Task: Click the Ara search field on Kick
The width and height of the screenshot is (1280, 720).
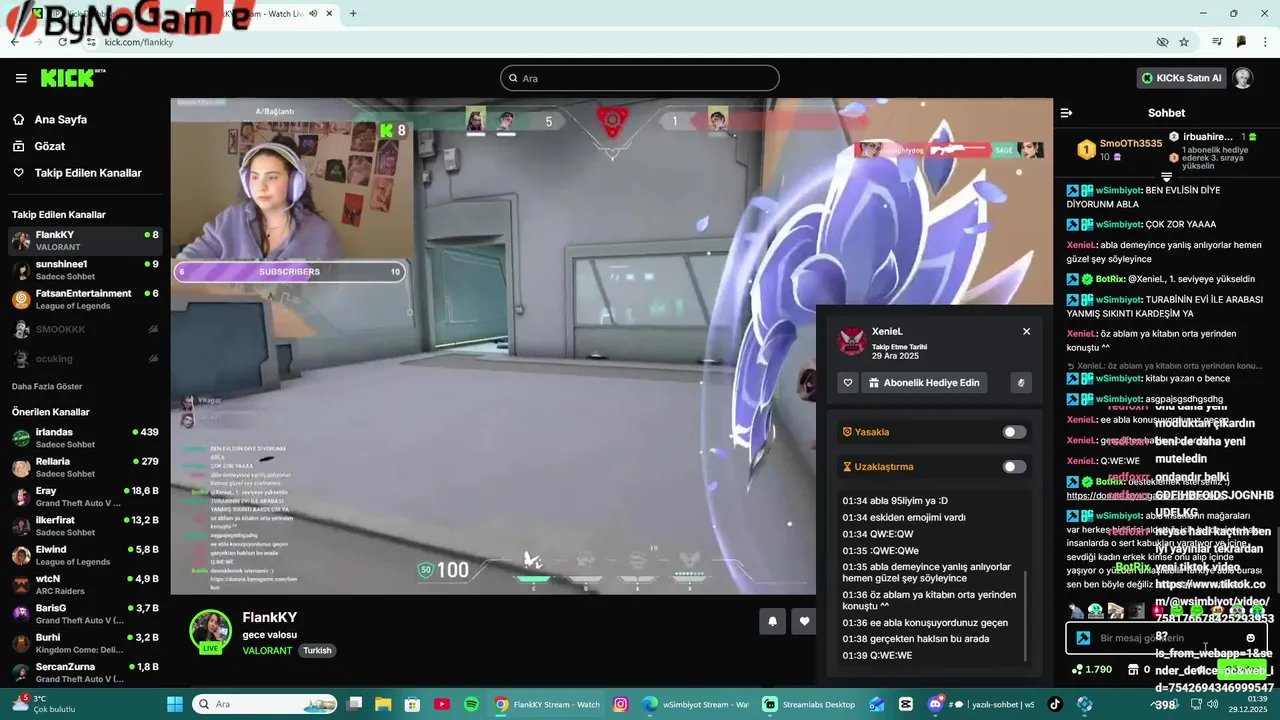Action: (640, 78)
